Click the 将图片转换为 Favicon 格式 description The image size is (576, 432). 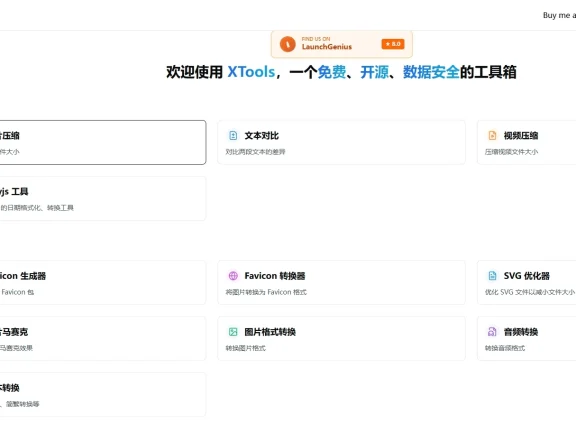pyautogui.click(x=266, y=292)
